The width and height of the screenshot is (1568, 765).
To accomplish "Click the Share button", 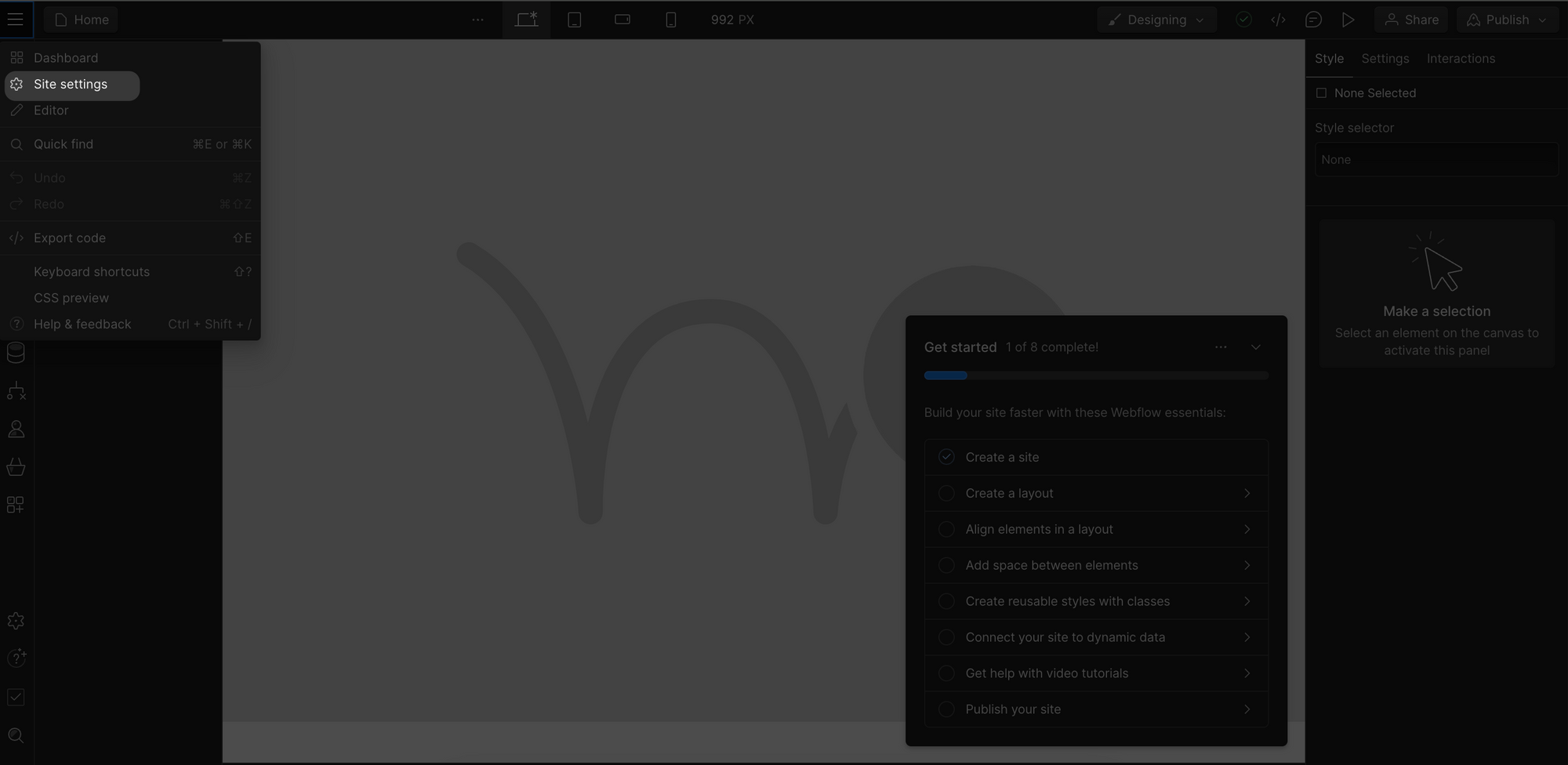I will click(x=1411, y=20).
